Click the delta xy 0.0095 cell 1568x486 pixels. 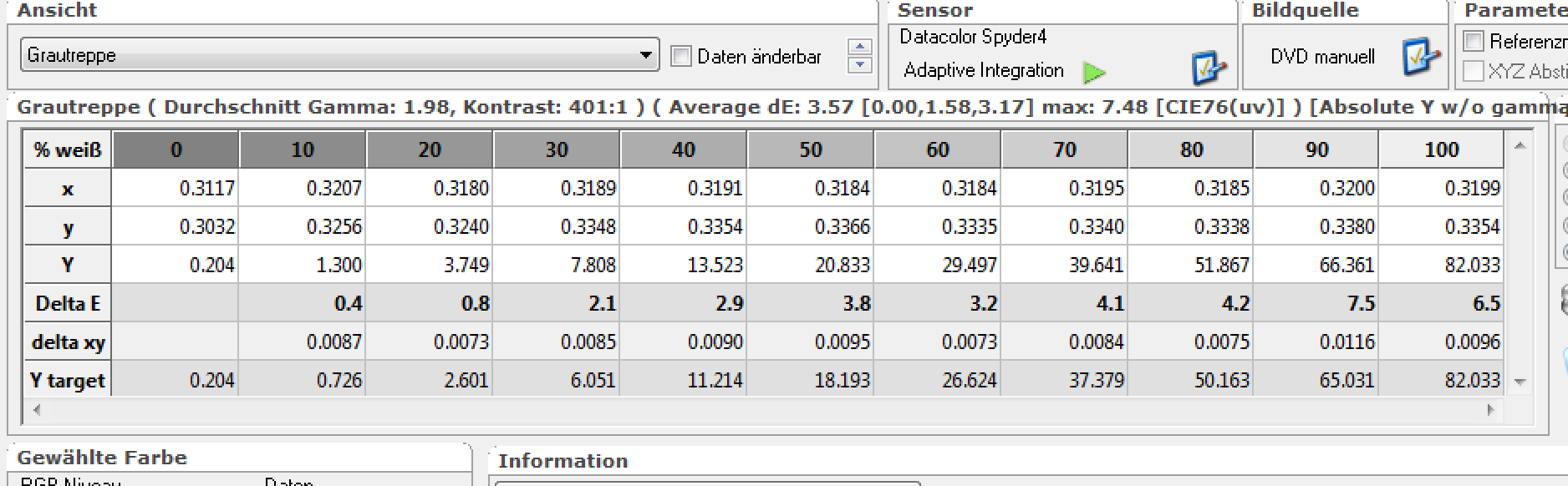pos(811,342)
